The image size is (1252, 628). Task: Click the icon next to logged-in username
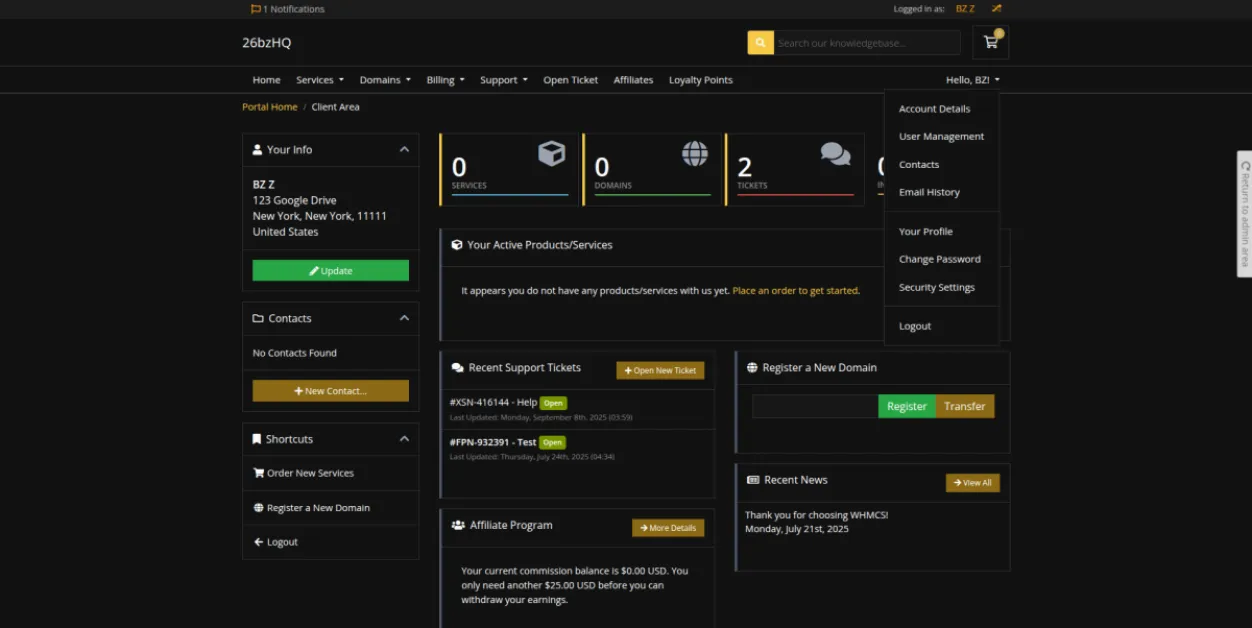pyautogui.click(x=996, y=9)
